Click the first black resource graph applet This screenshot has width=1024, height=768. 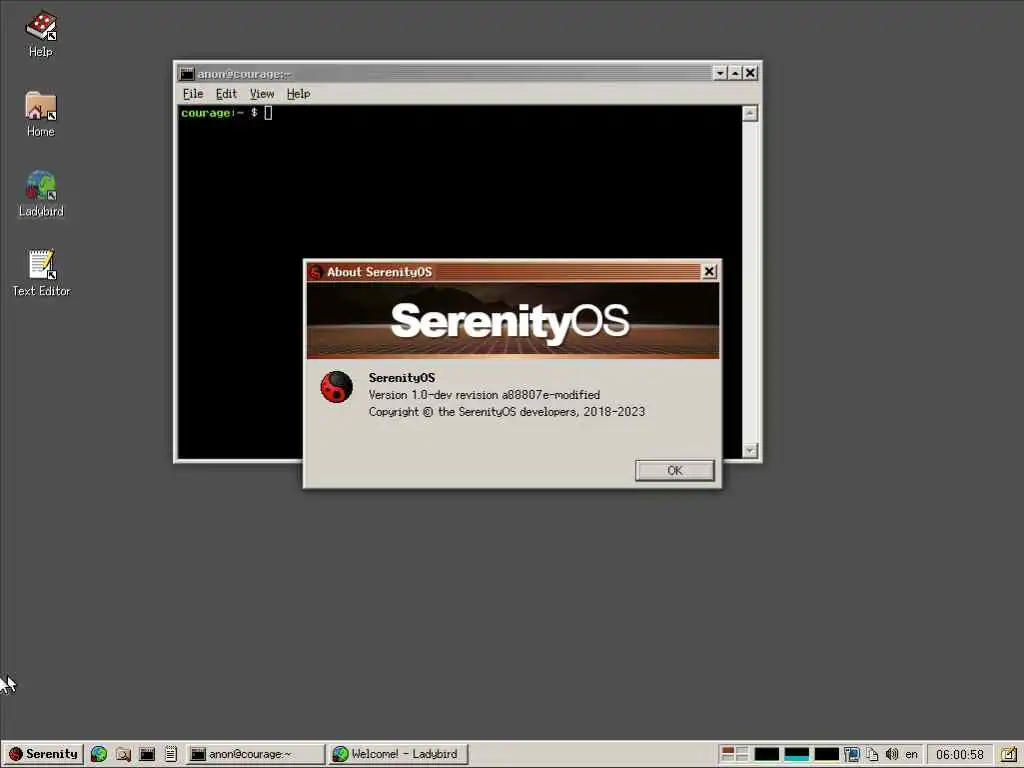pyautogui.click(x=767, y=754)
